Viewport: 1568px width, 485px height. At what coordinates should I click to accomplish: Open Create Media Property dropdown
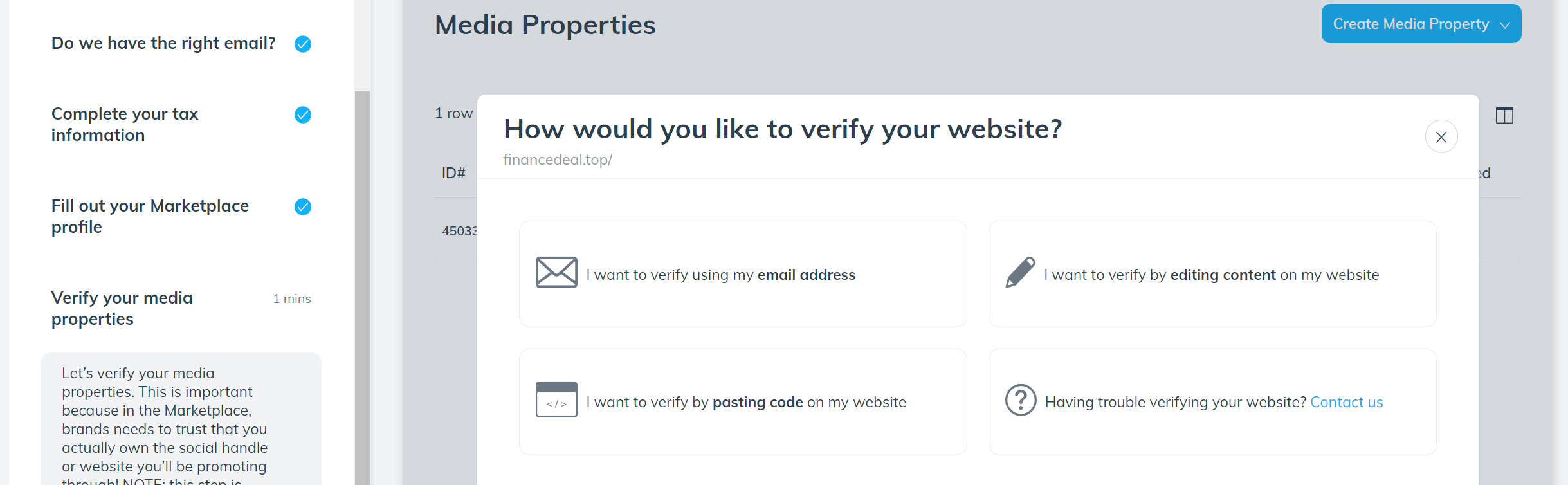tap(1421, 24)
